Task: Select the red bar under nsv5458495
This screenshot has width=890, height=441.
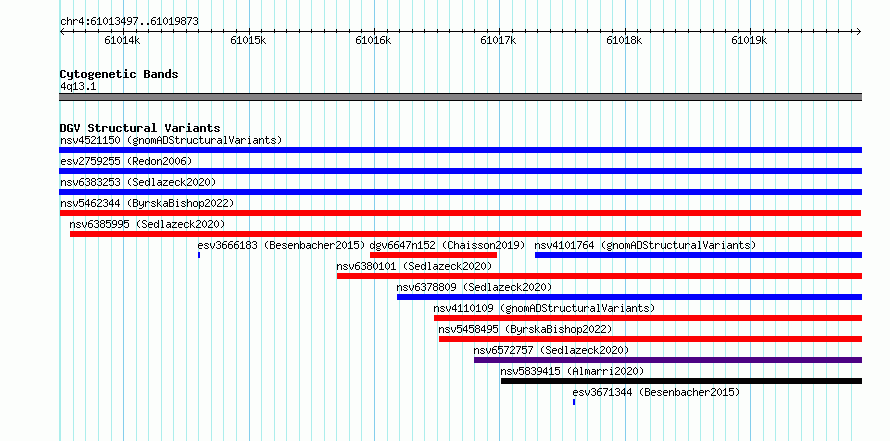Action: pos(650,339)
